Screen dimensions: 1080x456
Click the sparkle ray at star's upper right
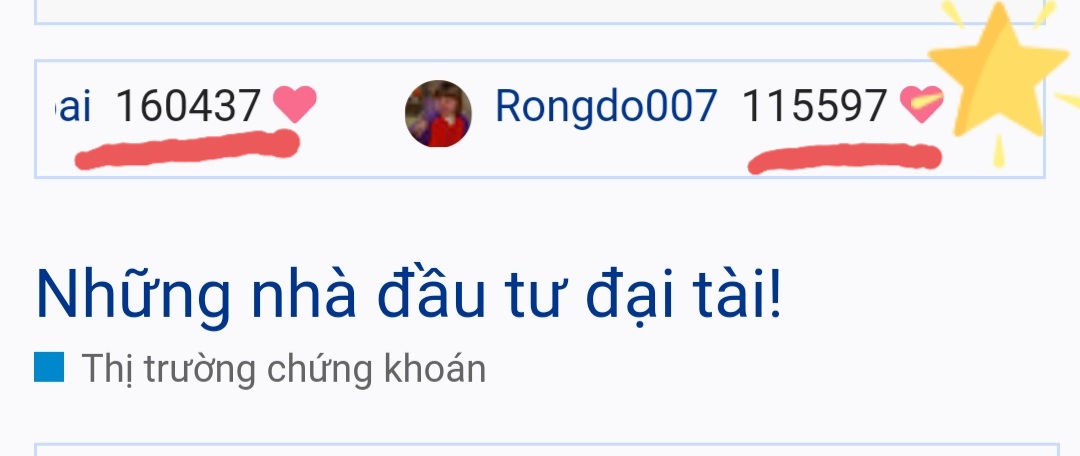pyautogui.click(x=1045, y=14)
